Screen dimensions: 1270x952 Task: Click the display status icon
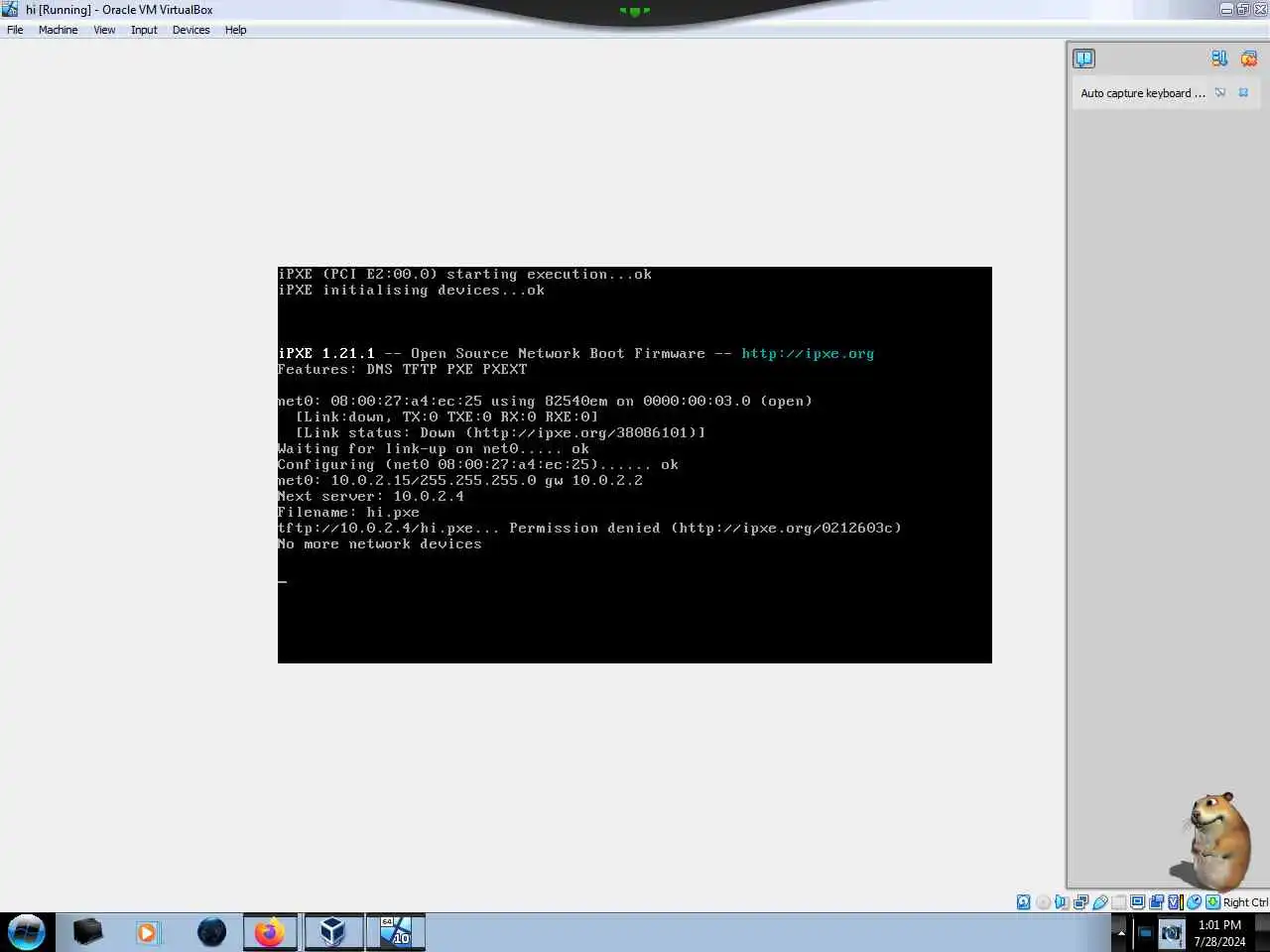[x=1137, y=902]
